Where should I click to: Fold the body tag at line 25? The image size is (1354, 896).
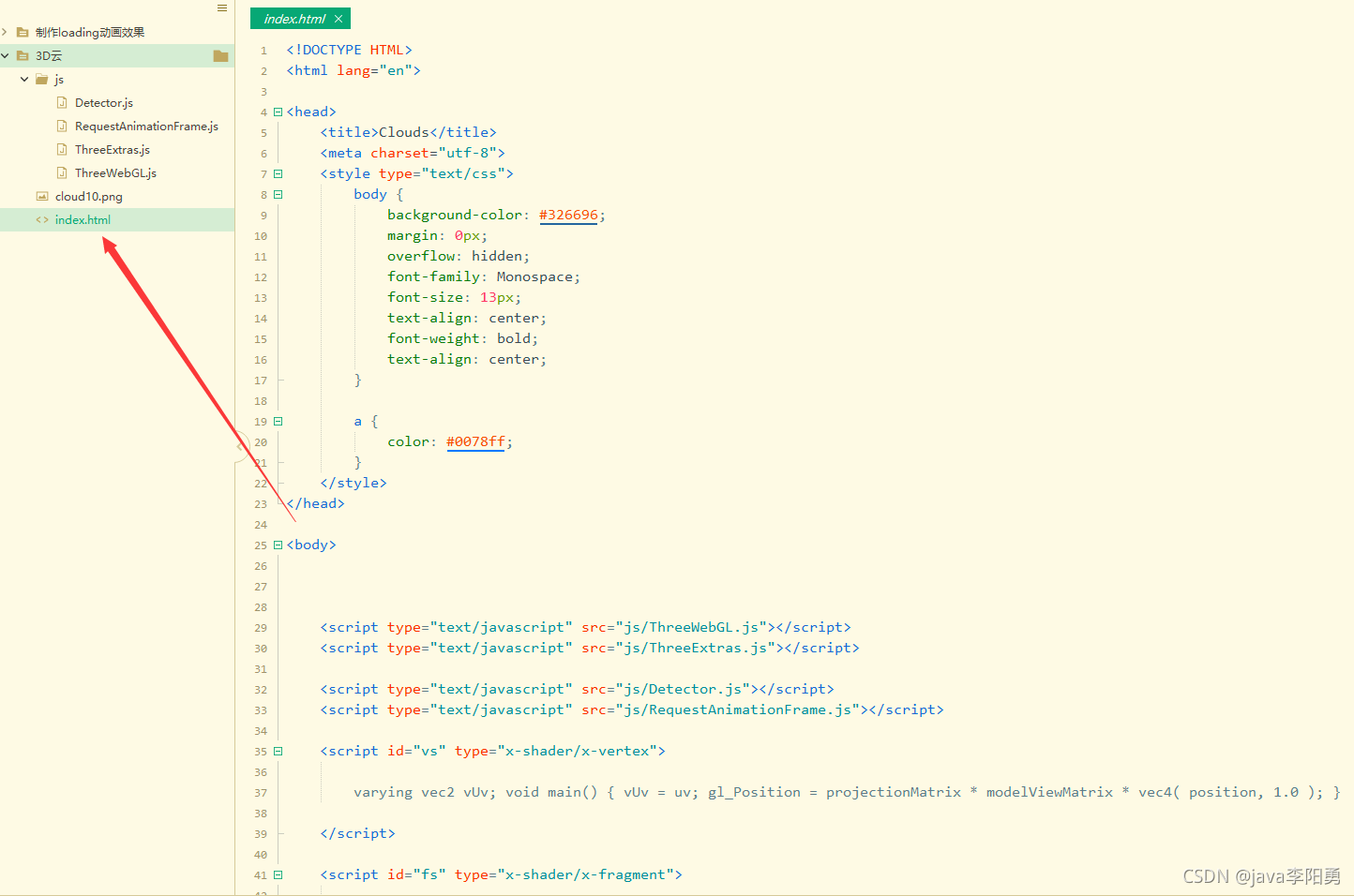(x=278, y=545)
